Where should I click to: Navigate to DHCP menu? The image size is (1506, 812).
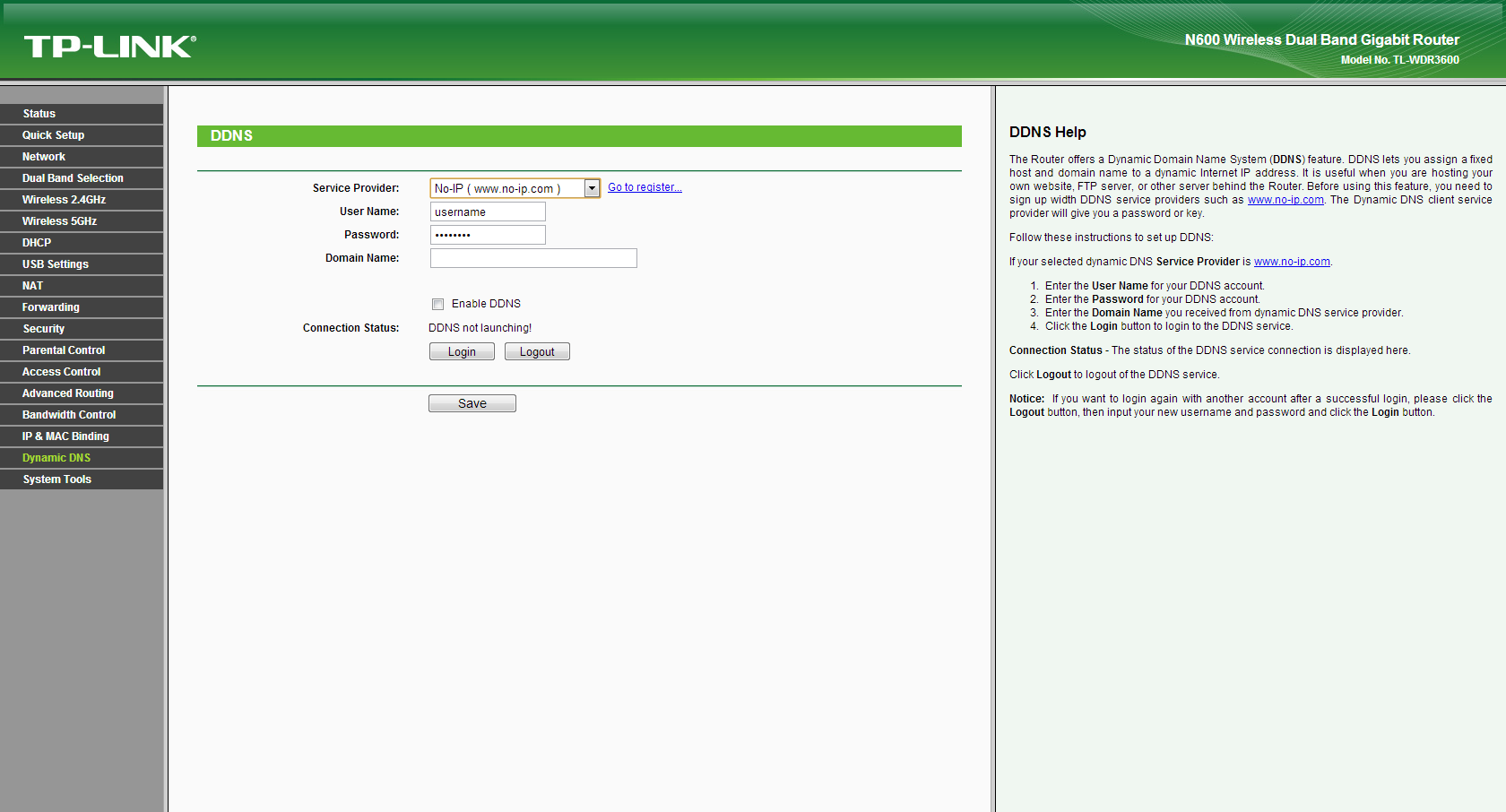[82, 243]
